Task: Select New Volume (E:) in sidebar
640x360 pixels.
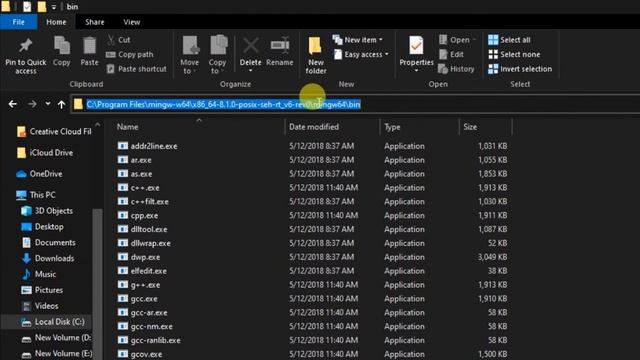Action: coord(57,353)
